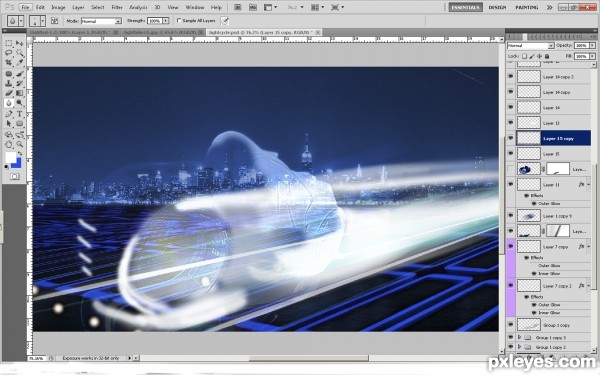Select the Rectangular Marquee tool
Image resolution: width=600 pixels, height=375 pixels.
[x=9, y=43]
